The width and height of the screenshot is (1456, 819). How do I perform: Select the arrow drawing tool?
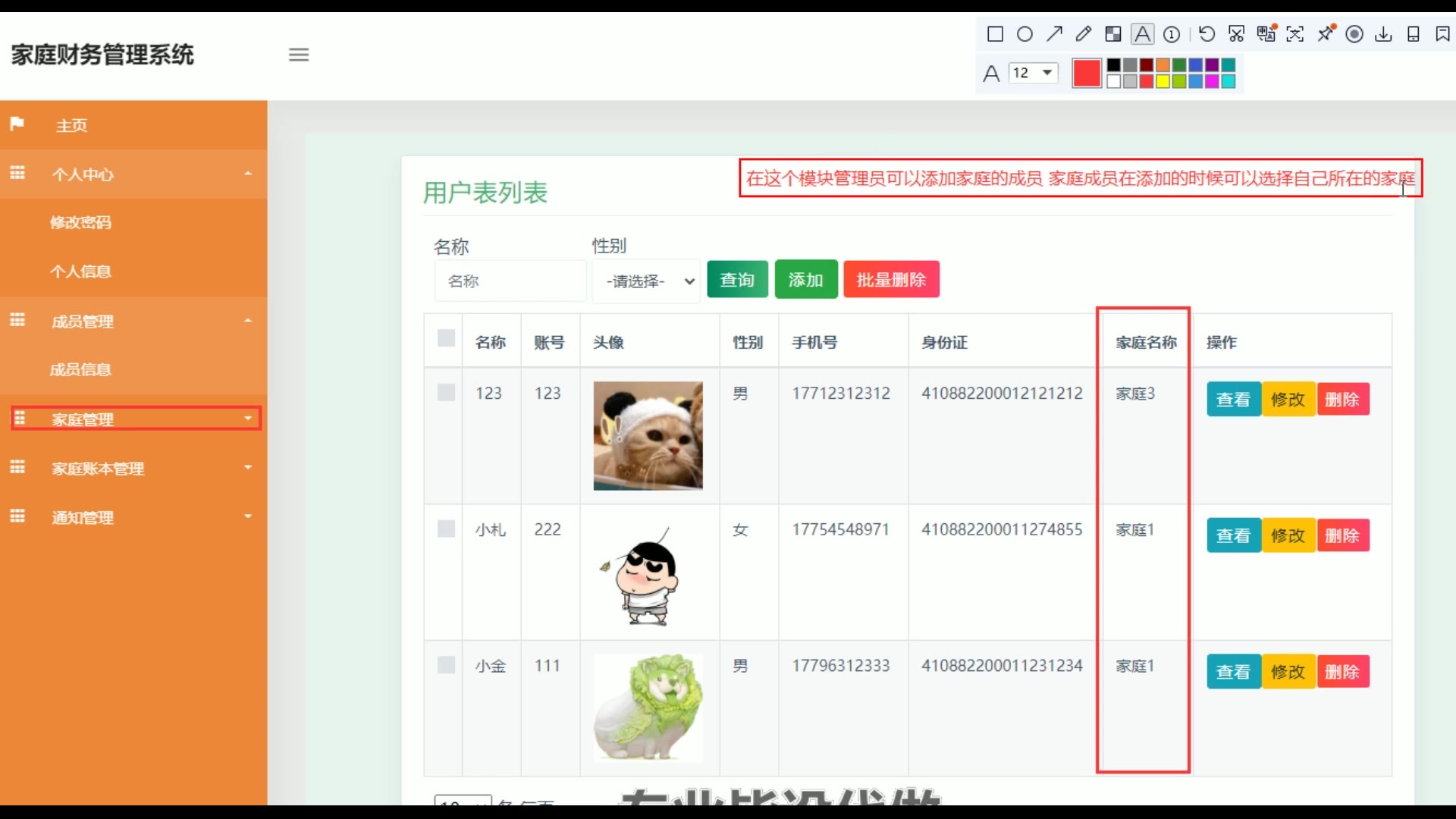click(x=1054, y=34)
